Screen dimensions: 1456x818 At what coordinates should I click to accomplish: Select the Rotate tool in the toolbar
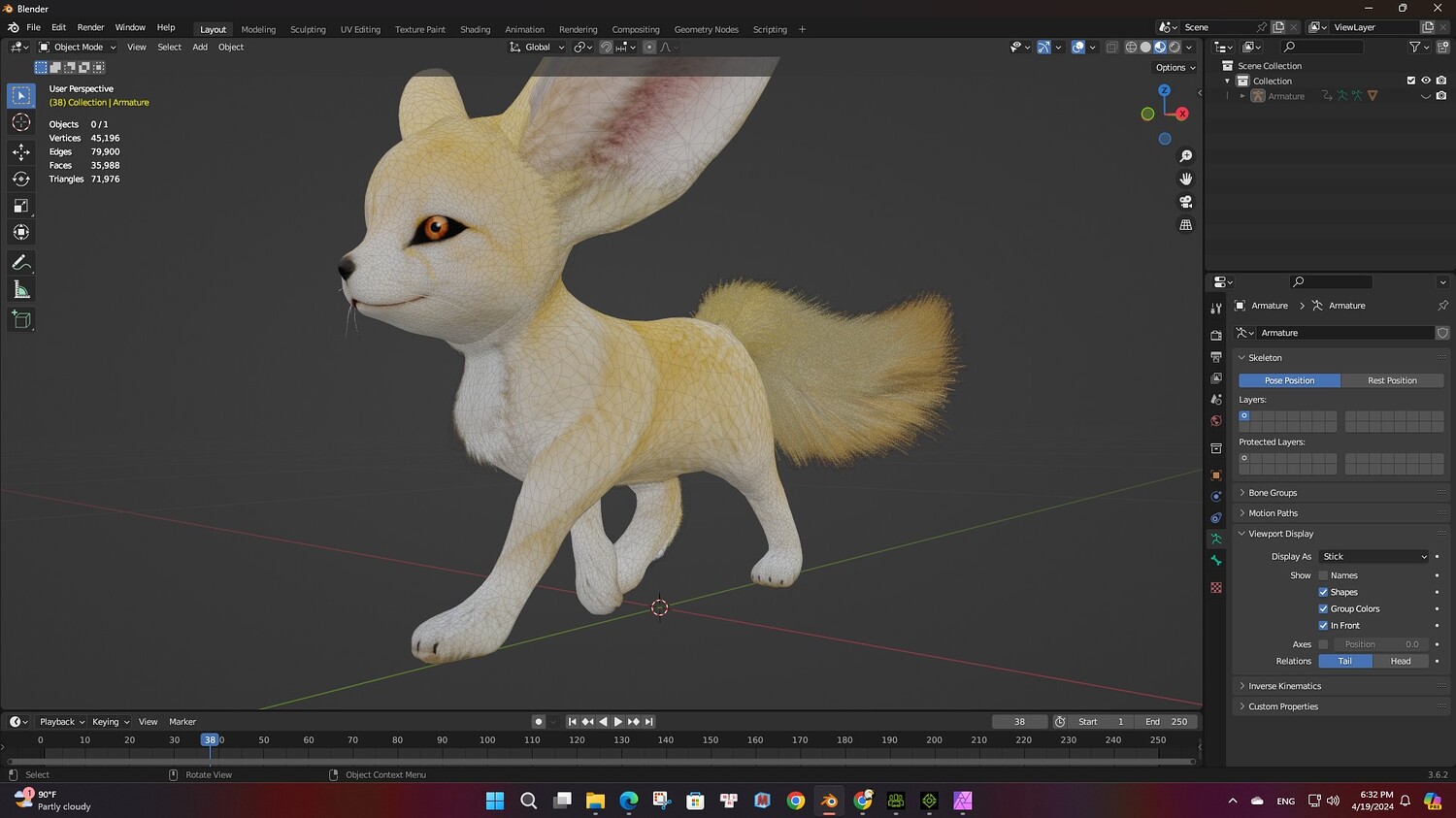(x=20, y=179)
